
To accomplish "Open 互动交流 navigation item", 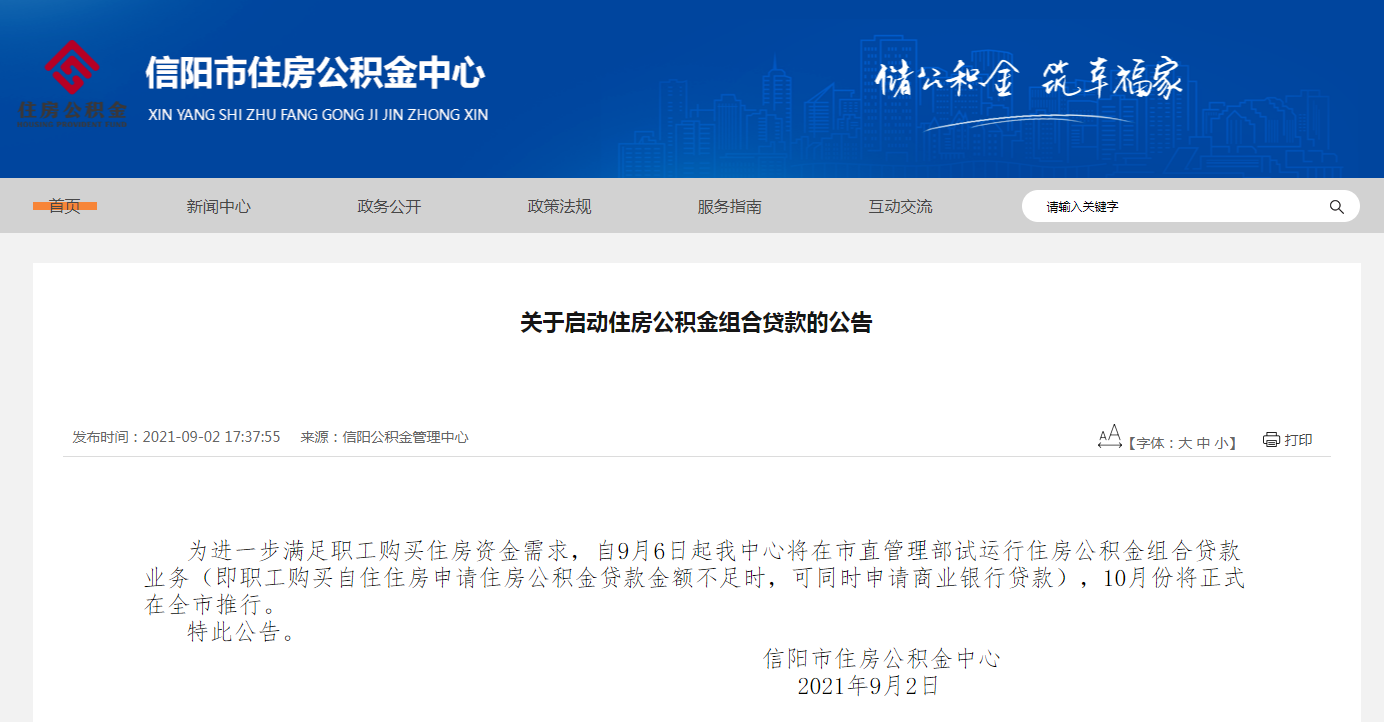I will 900,207.
